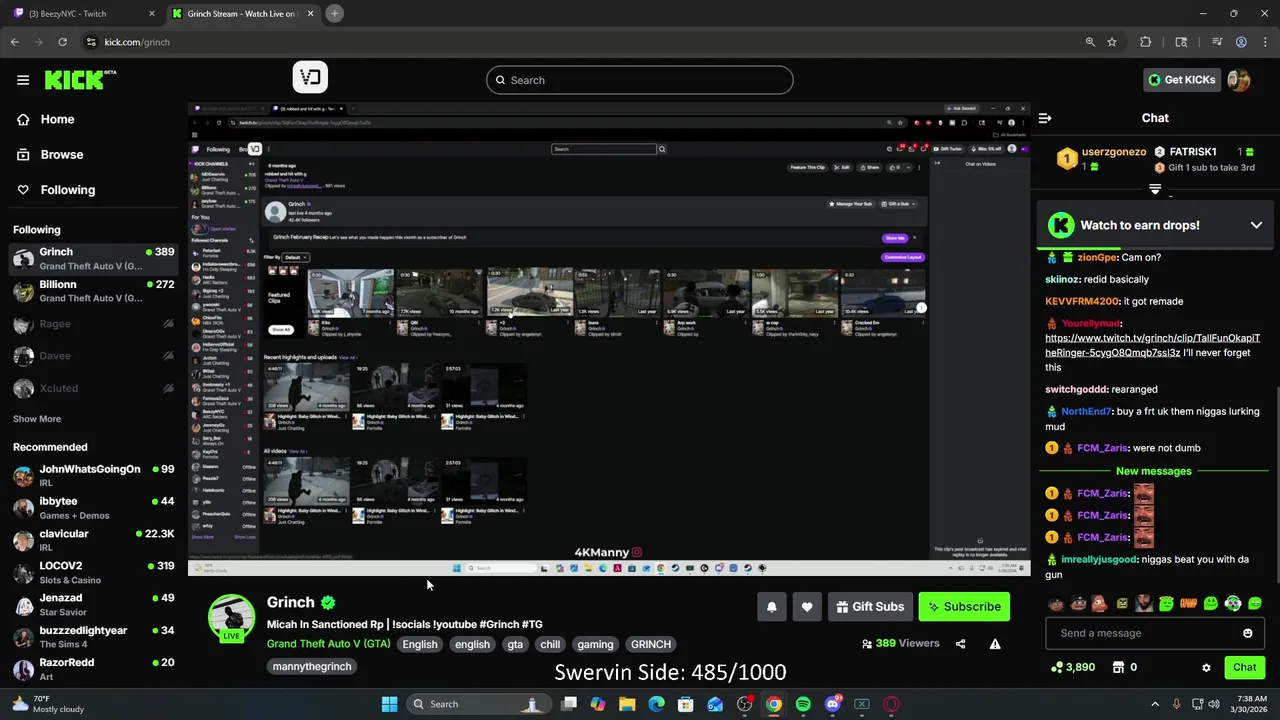Click the Windows taskbar Search box
The height and width of the screenshot is (720, 1280).
[480, 704]
